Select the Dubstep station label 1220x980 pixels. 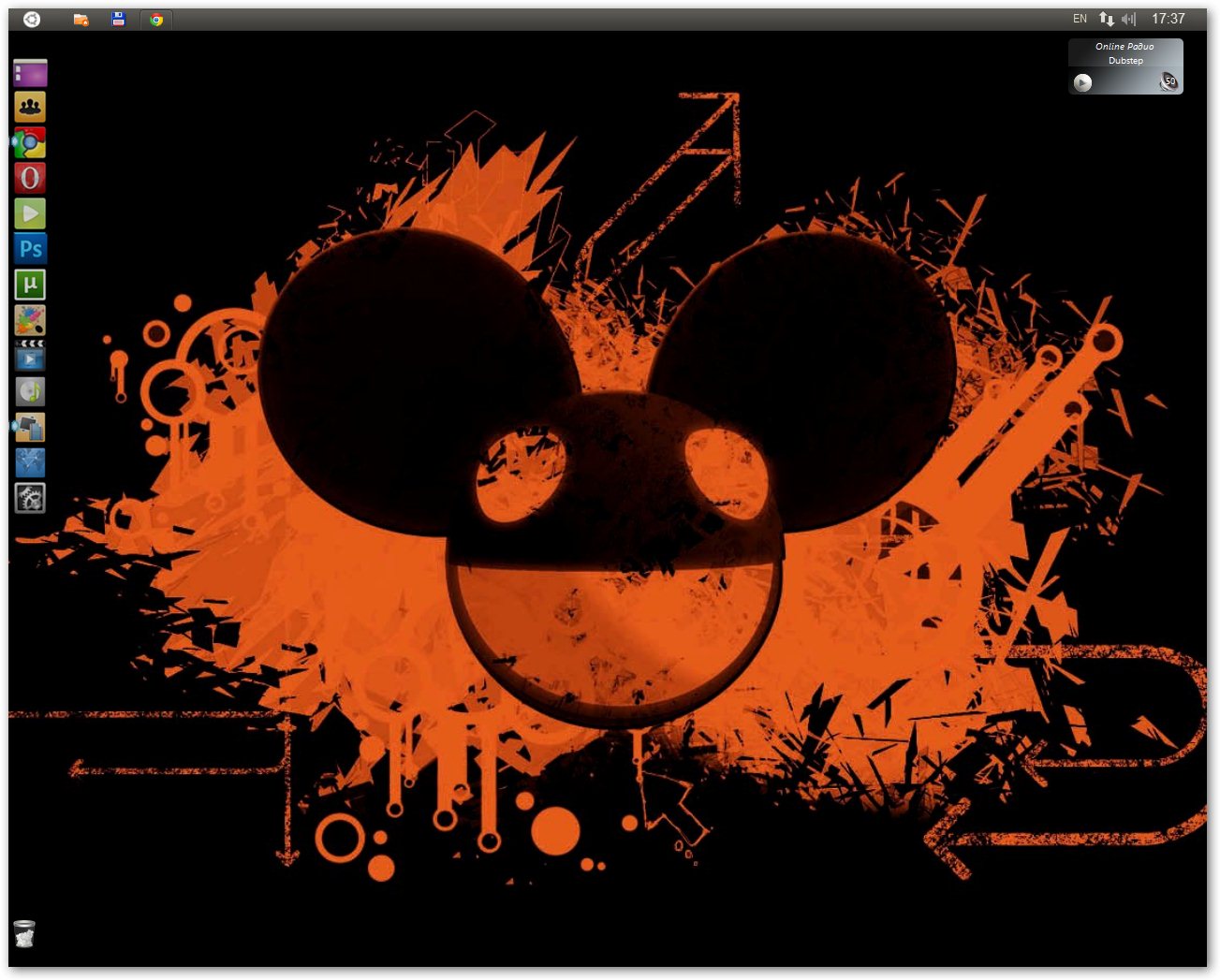click(1125, 61)
